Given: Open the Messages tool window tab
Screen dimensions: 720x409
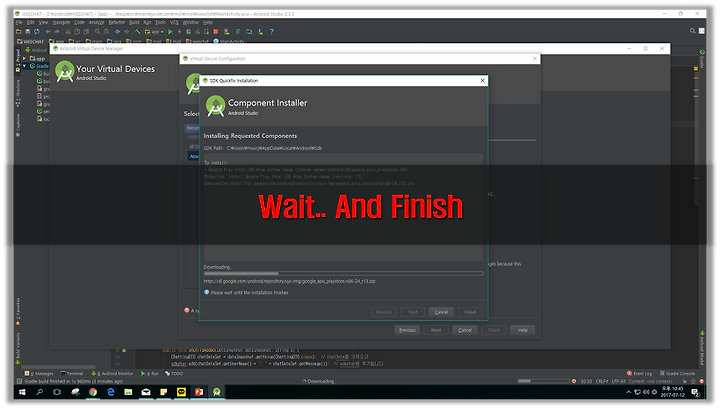Looking at the screenshot, I should click(x=39, y=374).
